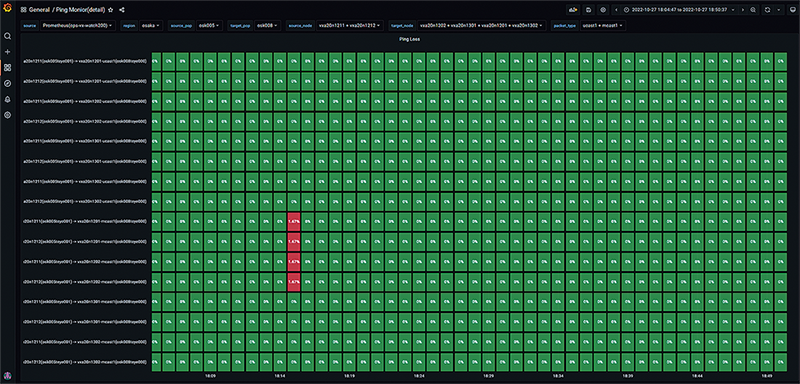Open the dashboards grid icon in sidebar
The width and height of the screenshot is (800, 384).
7,67
